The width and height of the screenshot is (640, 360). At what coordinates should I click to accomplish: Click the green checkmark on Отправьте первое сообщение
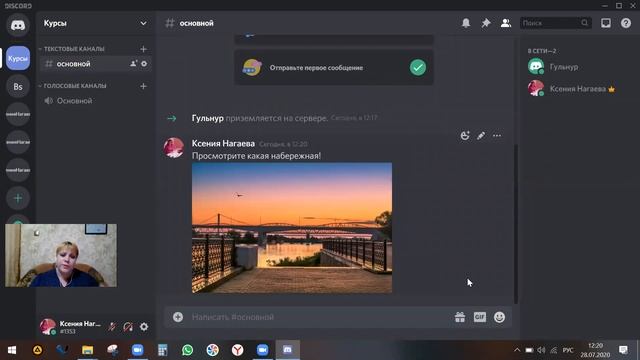coord(418,67)
